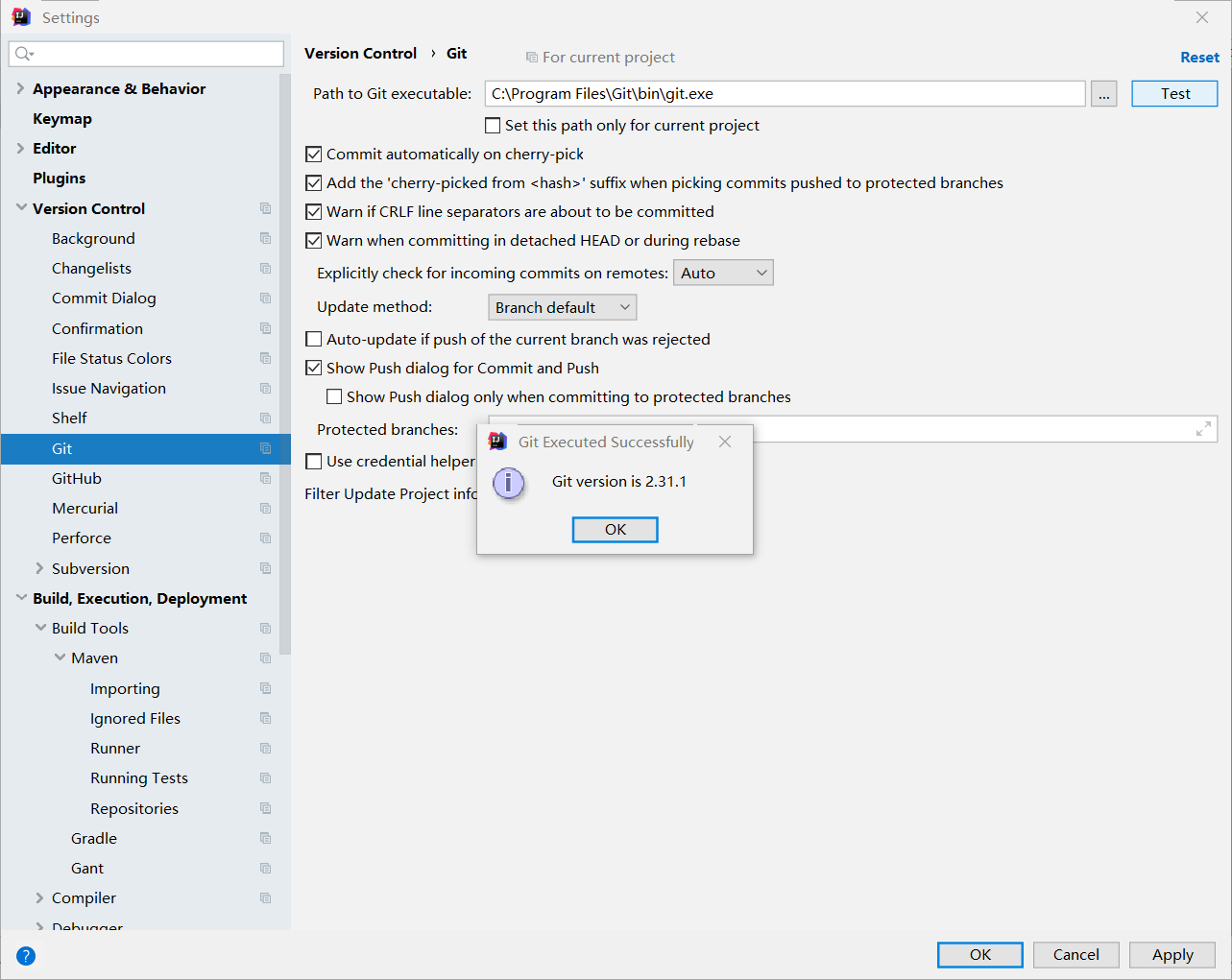
Task: Select Plugins in settings tree
Action: point(60,178)
